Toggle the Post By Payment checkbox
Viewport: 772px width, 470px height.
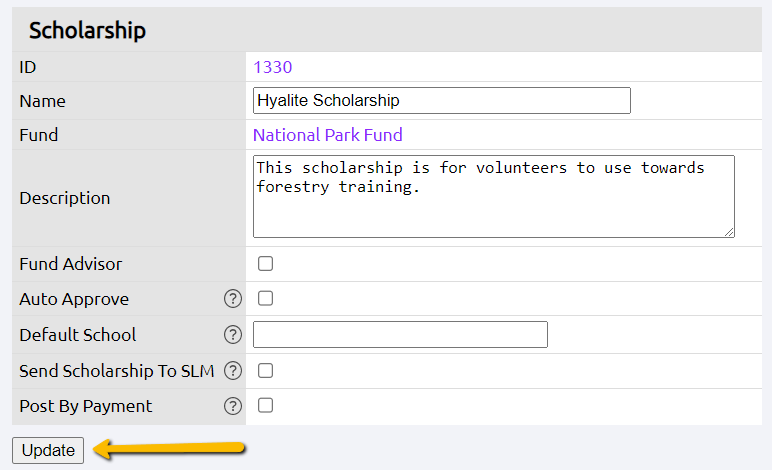pos(265,406)
